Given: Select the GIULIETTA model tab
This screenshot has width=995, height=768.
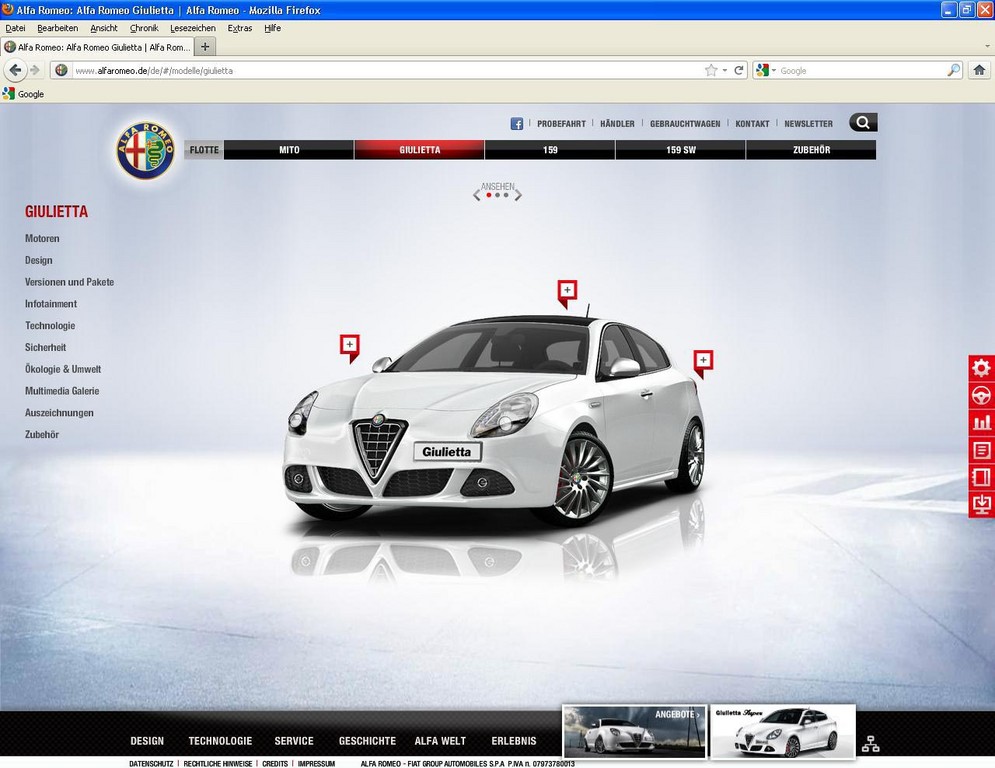Looking at the screenshot, I should (419, 150).
